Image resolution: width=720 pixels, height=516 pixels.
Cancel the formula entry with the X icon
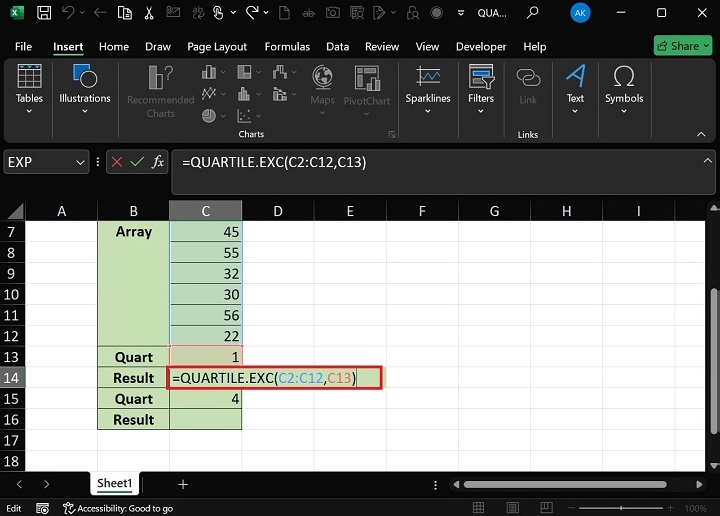click(x=117, y=162)
